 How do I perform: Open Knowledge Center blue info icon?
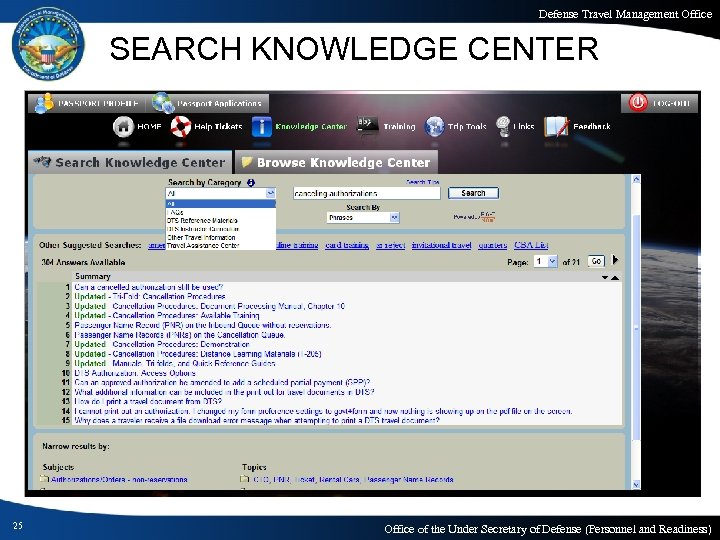coord(262,127)
